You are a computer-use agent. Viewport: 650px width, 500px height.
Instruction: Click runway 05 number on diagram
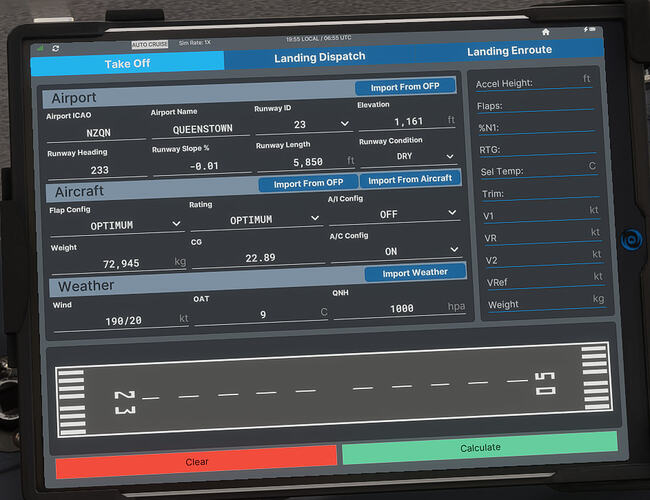(x=545, y=383)
